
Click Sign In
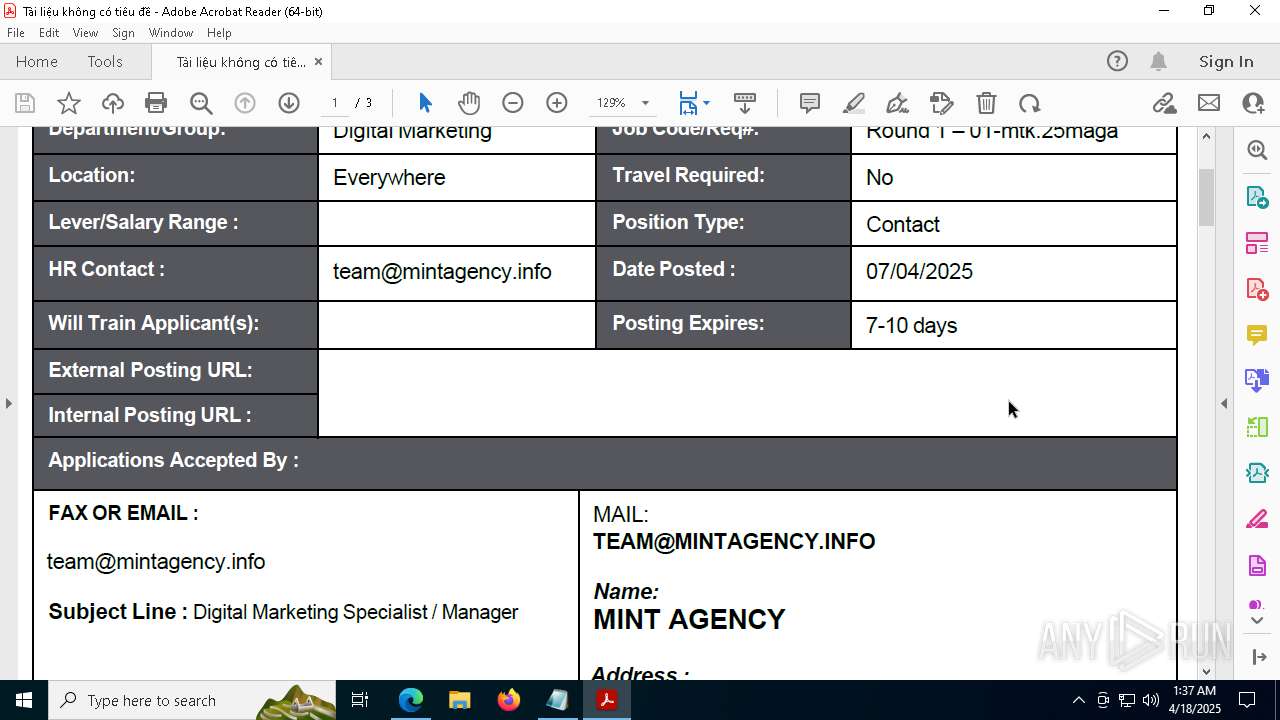[1226, 62]
